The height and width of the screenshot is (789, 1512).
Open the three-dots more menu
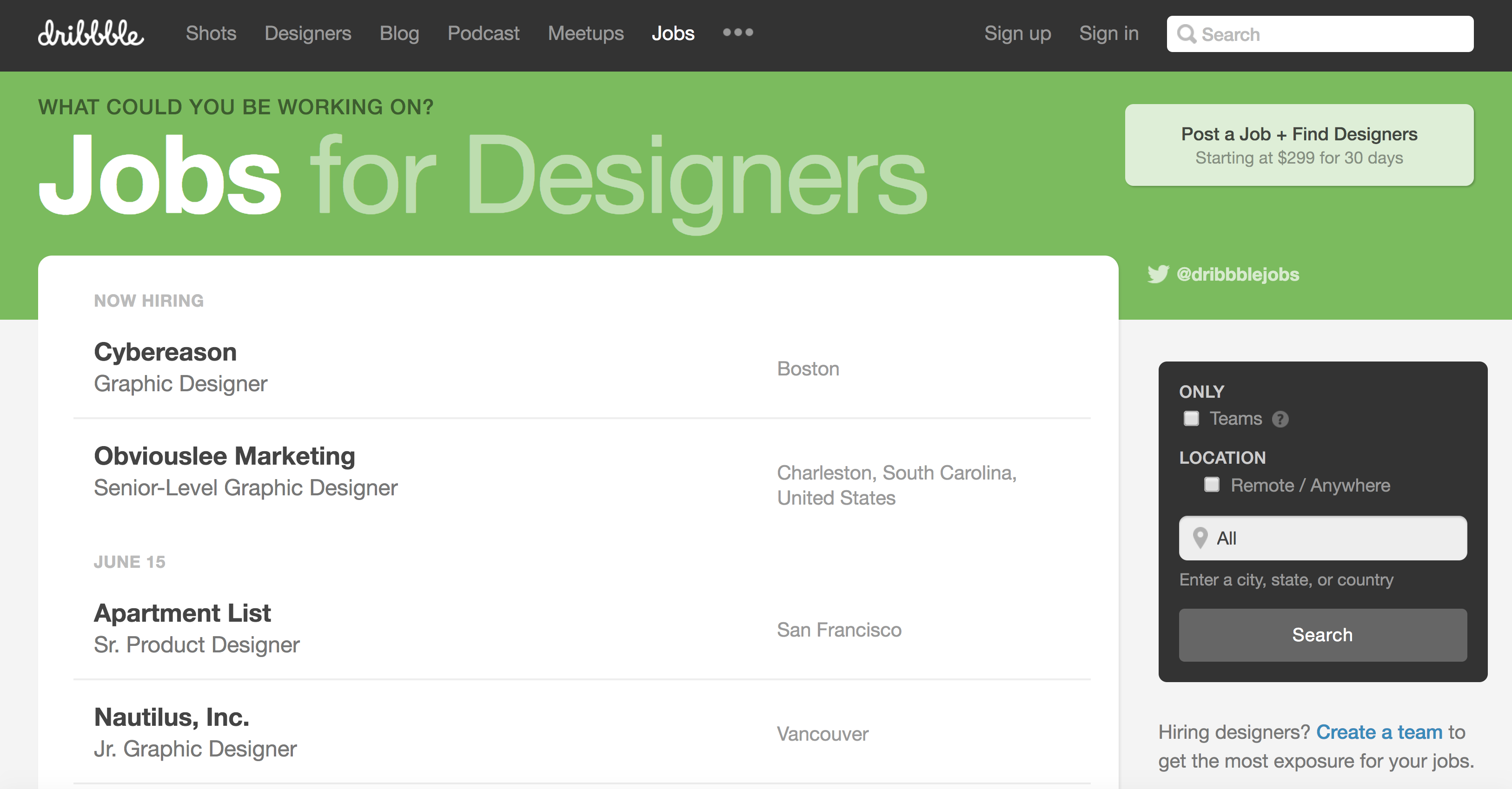(738, 33)
